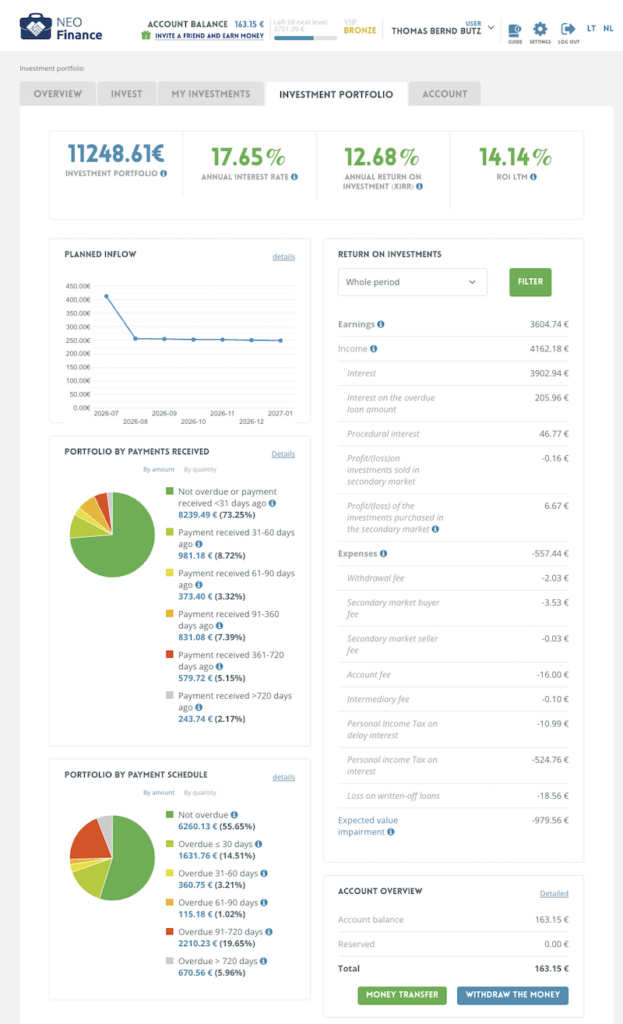Select By amount in payment schedule
Screen dimensions: 623x1024
(x=159, y=793)
